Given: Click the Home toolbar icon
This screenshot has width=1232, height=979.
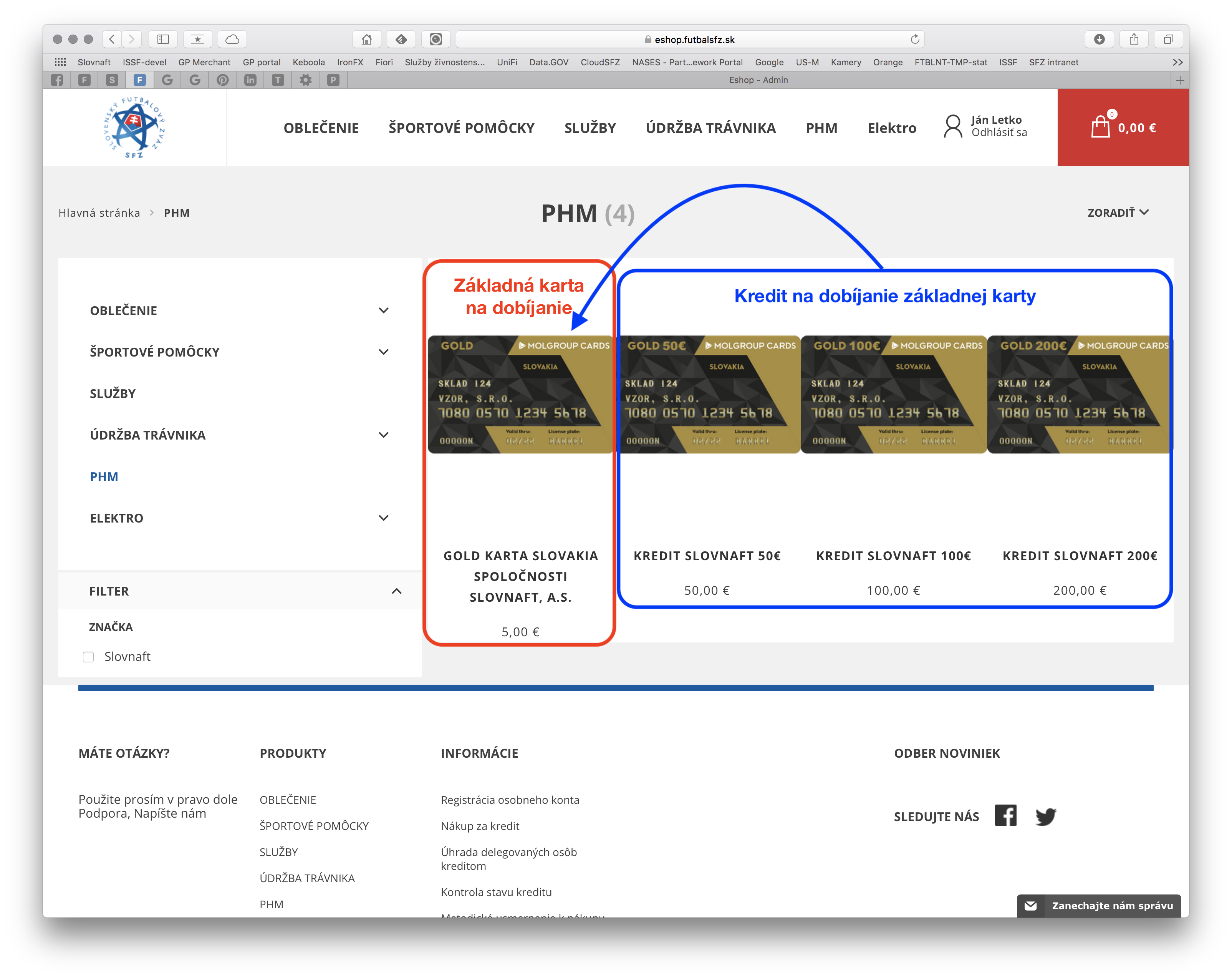Looking at the screenshot, I should (x=367, y=39).
